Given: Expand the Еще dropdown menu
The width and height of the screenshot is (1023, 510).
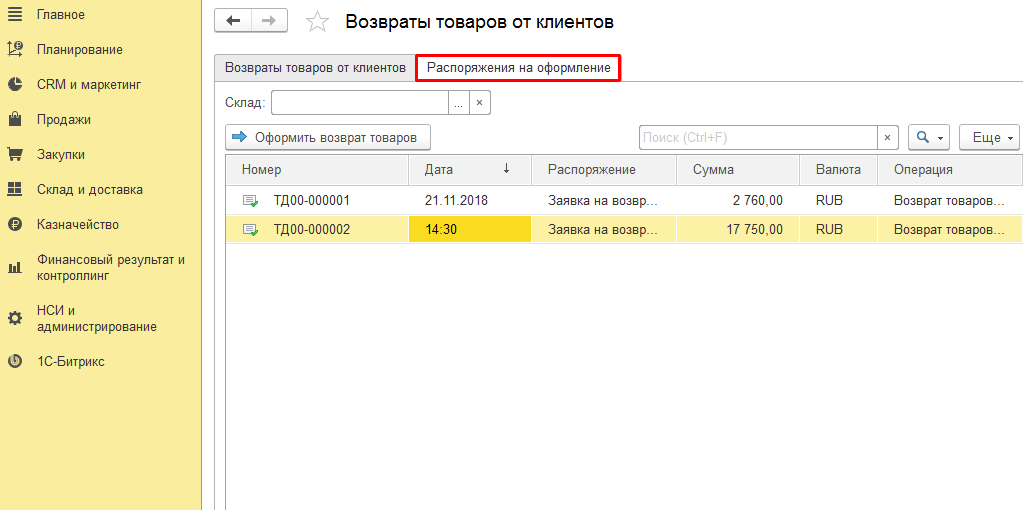Looking at the screenshot, I should point(988,137).
